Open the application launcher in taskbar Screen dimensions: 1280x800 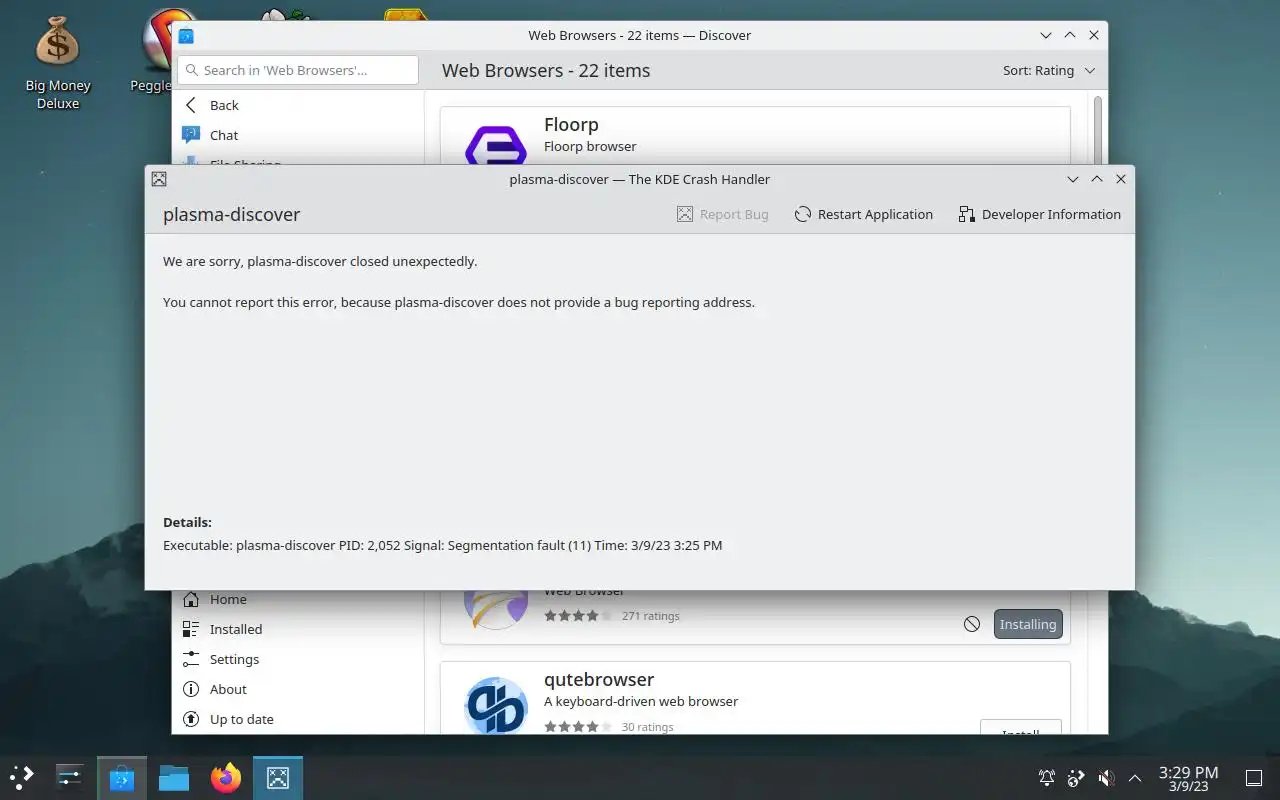(21, 777)
